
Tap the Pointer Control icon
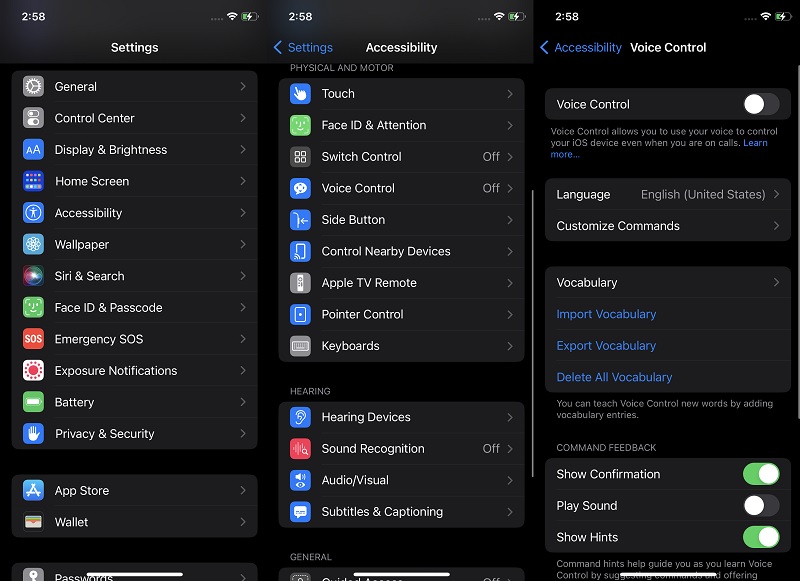click(x=301, y=315)
